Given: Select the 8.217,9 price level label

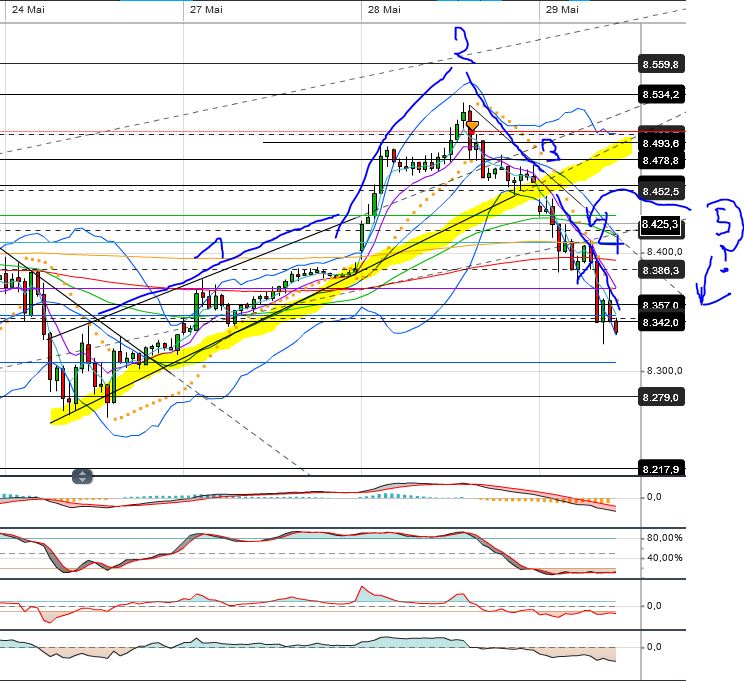Looking at the screenshot, I should (661, 469).
